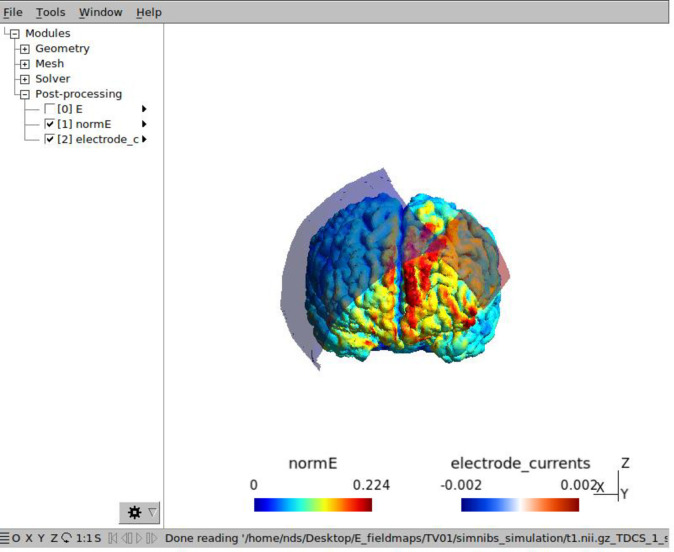
Task: Click the 'Done reading' status message
Action: click(x=416, y=538)
